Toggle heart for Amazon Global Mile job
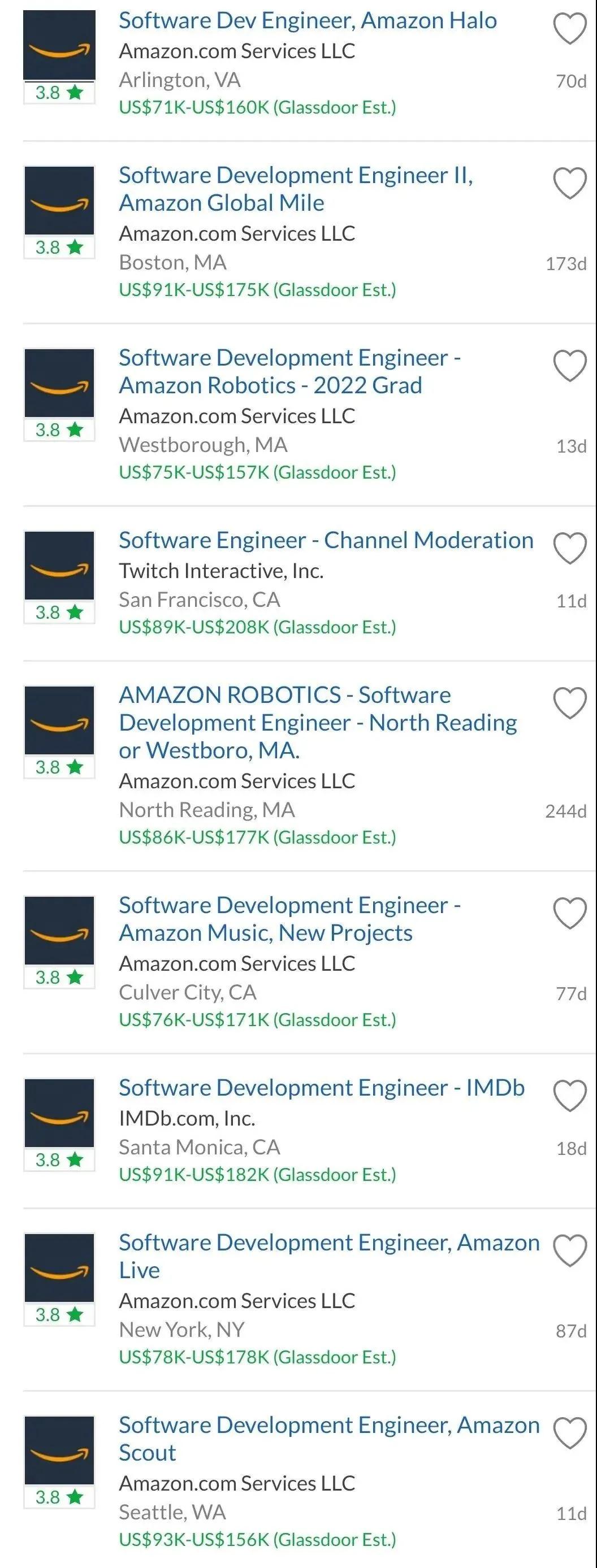The height and width of the screenshot is (1568, 597). pyautogui.click(x=570, y=183)
